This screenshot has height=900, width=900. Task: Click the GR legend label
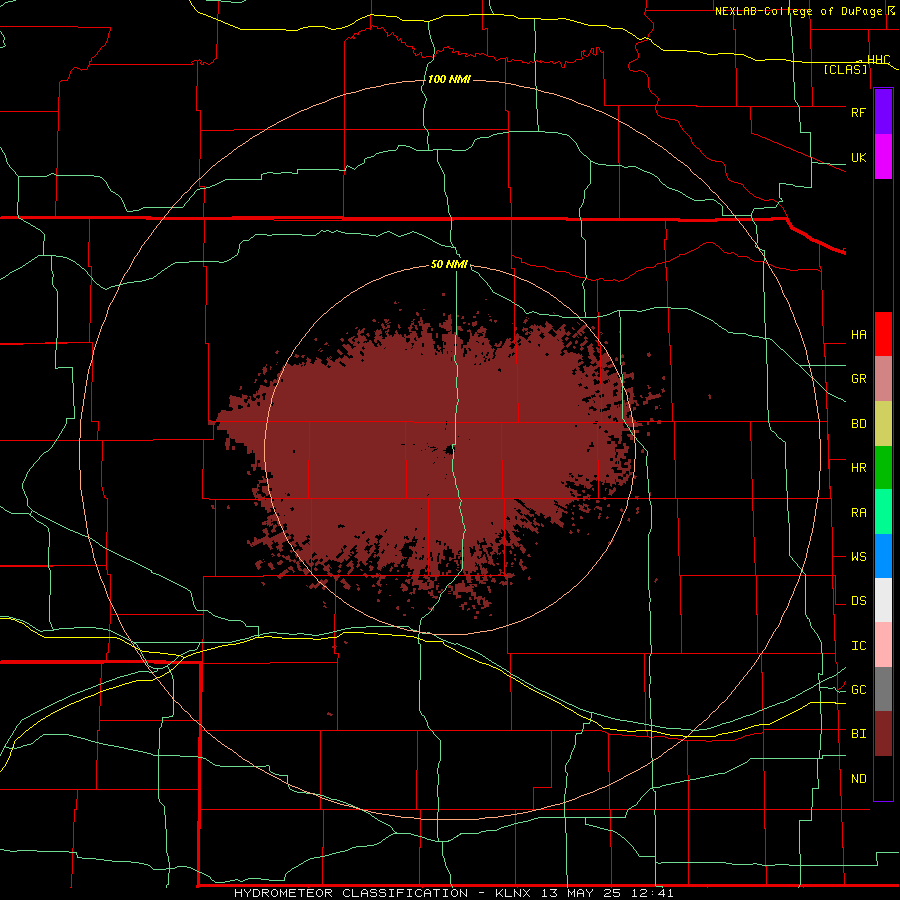pos(858,379)
